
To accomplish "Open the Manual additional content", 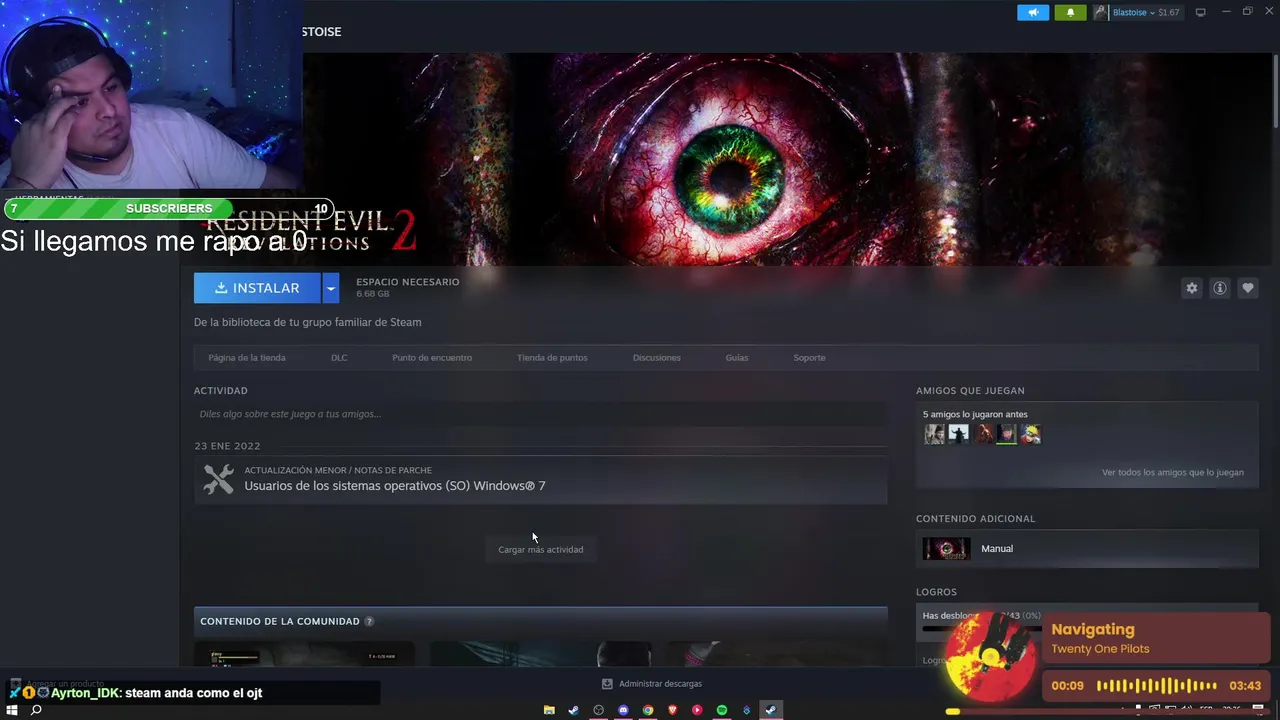I will pyautogui.click(x=1087, y=548).
